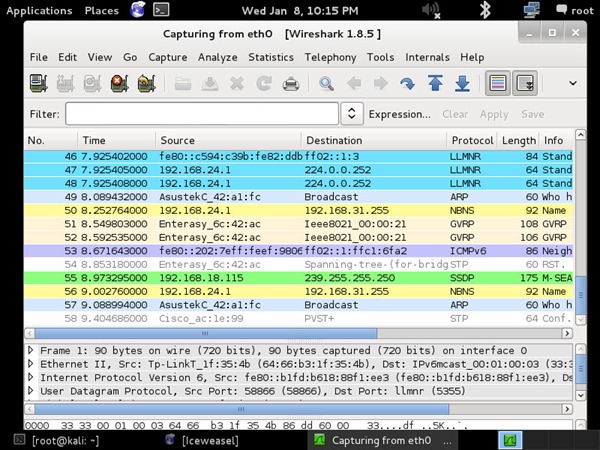Open the Edit menu

[67, 57]
